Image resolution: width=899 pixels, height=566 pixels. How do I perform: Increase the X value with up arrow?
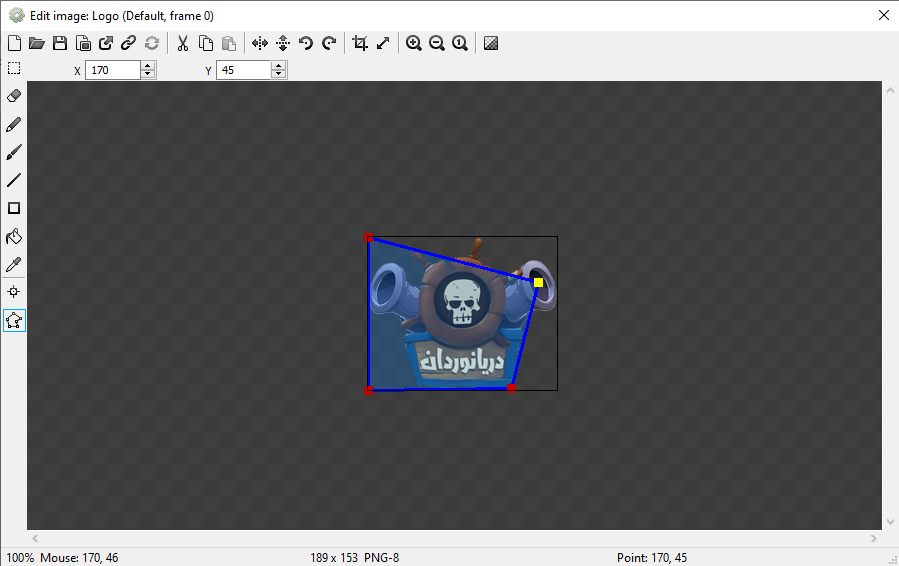click(x=148, y=66)
